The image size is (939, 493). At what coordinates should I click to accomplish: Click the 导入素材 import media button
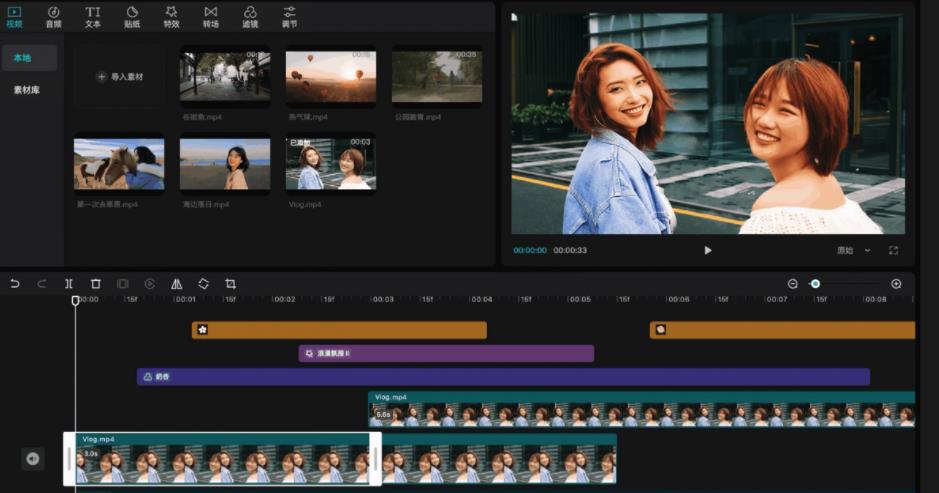pos(120,77)
